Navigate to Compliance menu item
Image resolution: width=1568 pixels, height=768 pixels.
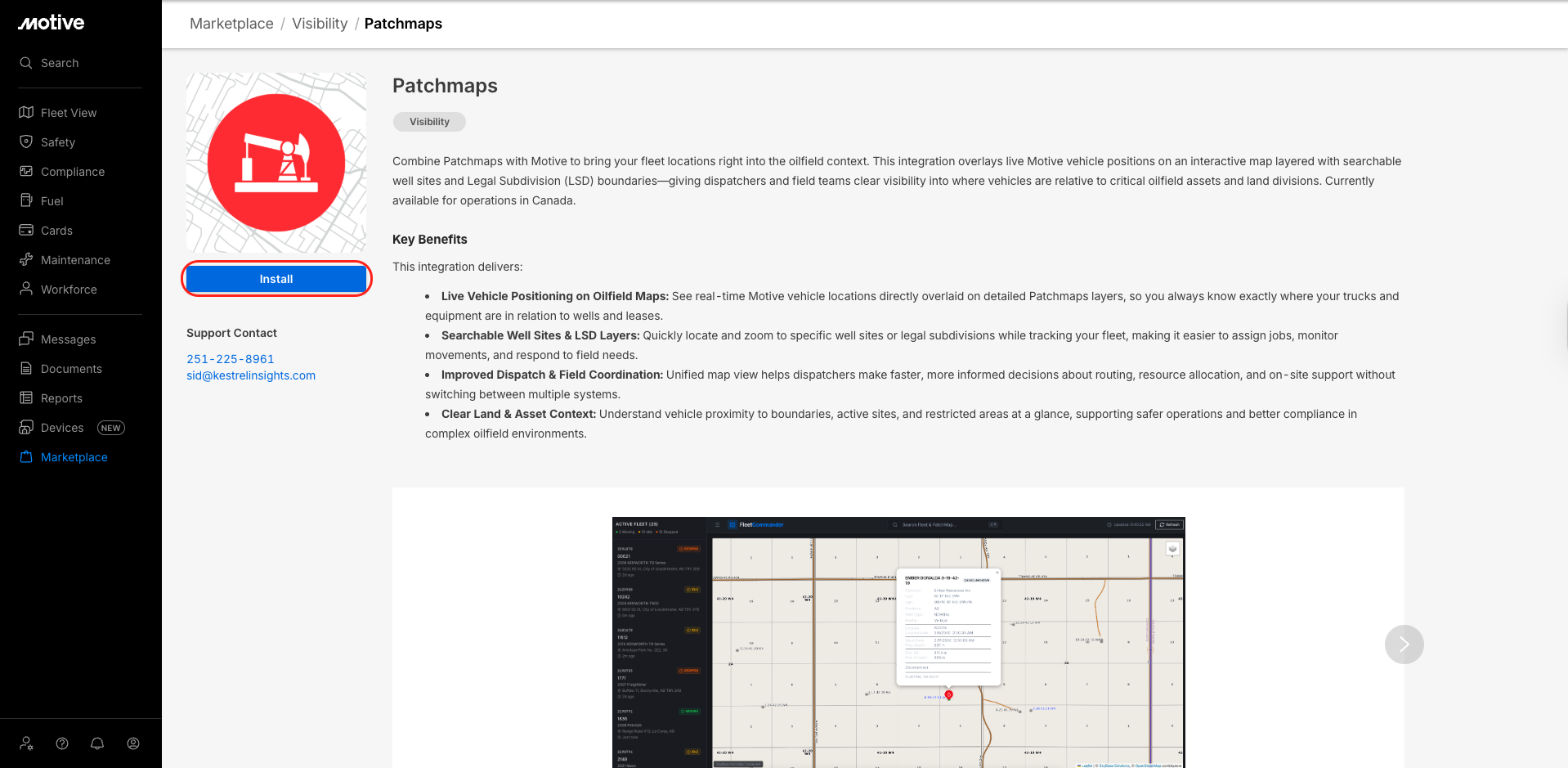[x=73, y=172]
